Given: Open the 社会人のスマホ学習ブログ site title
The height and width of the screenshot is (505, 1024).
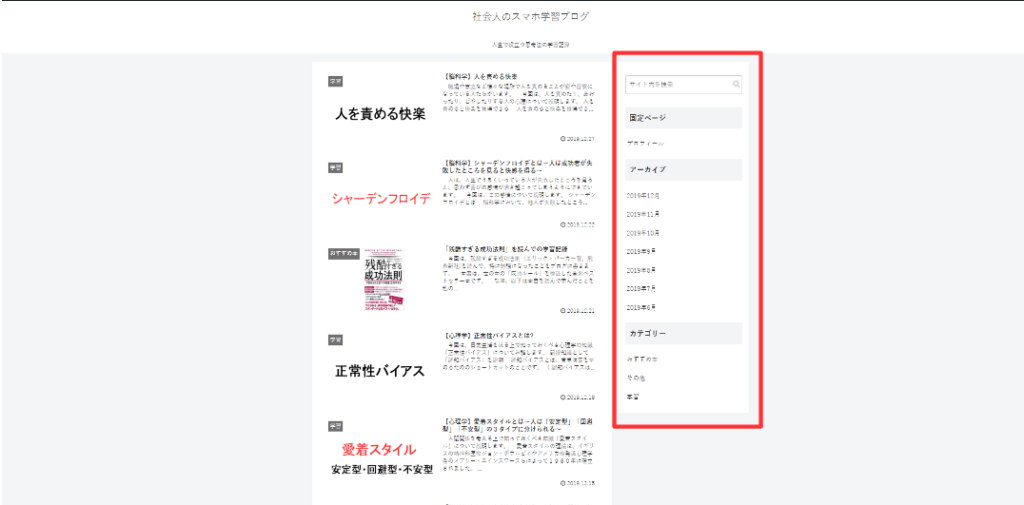Looking at the screenshot, I should [531, 17].
